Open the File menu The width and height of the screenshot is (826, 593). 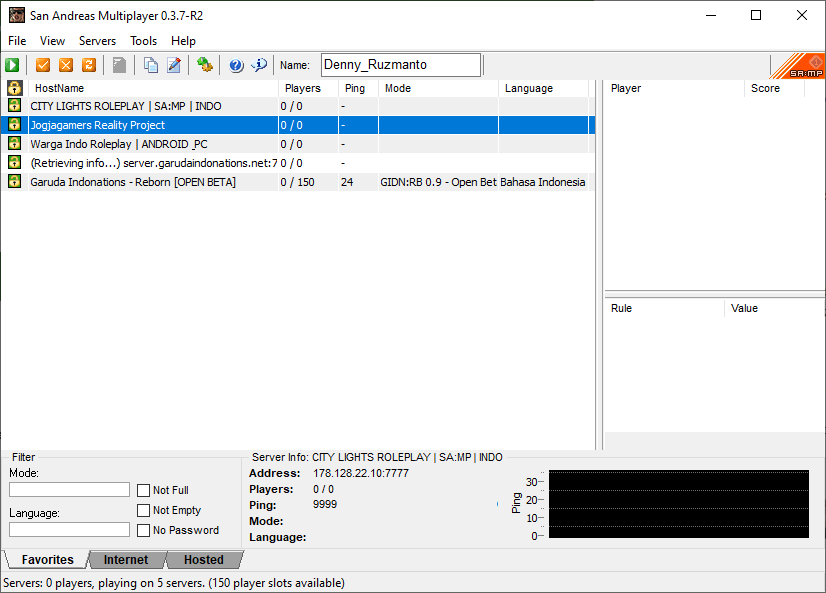pyautogui.click(x=17, y=41)
